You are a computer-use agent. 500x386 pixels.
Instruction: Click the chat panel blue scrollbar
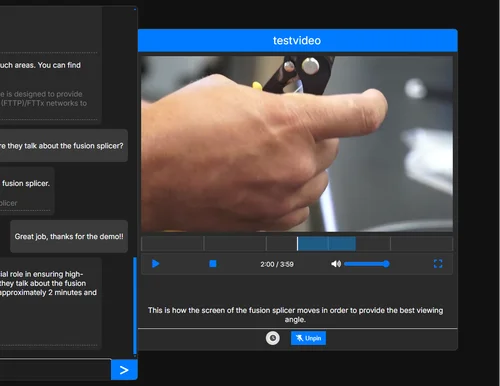coord(135,306)
